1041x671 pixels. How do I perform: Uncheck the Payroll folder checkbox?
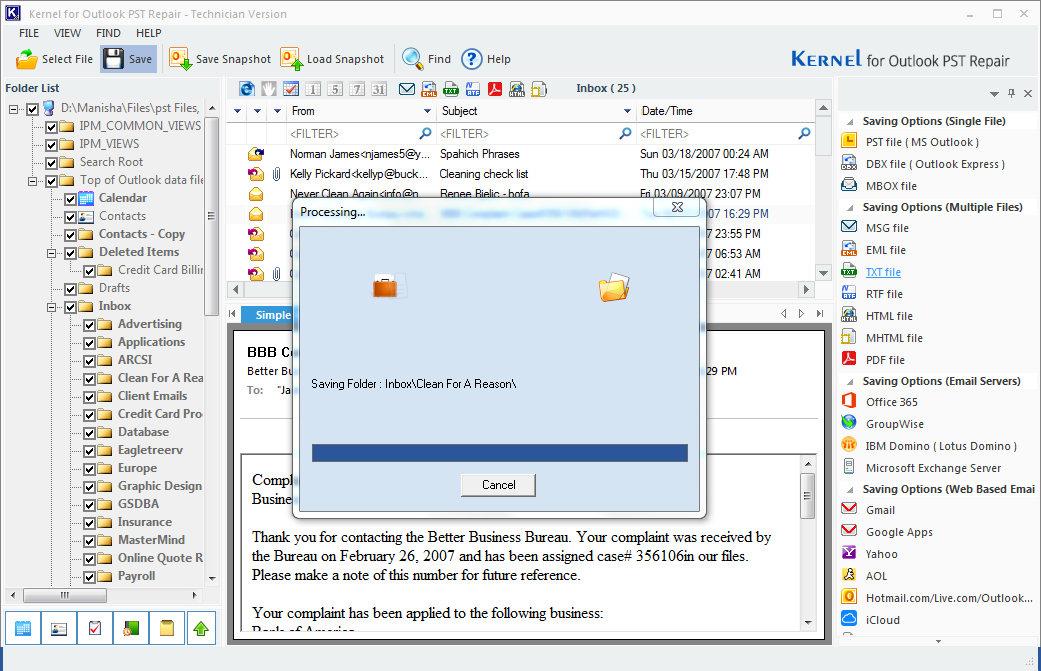pyautogui.click(x=90, y=577)
